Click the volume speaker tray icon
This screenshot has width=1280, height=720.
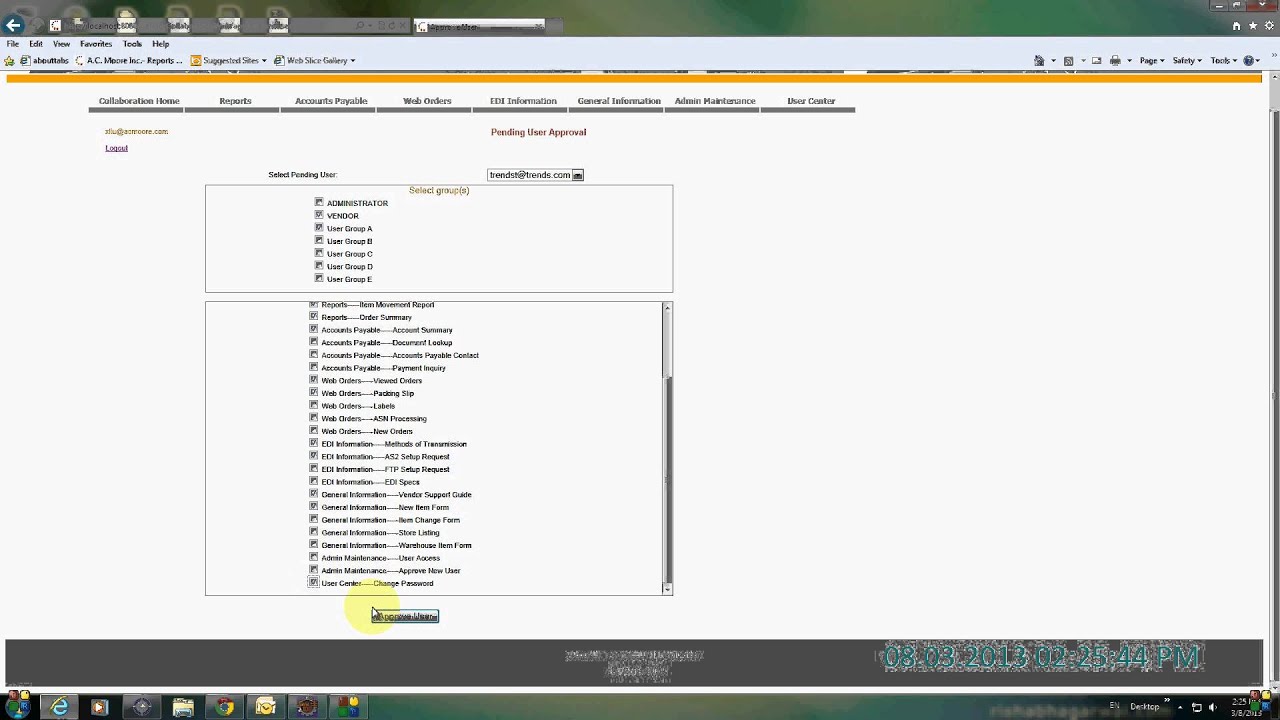1212,707
